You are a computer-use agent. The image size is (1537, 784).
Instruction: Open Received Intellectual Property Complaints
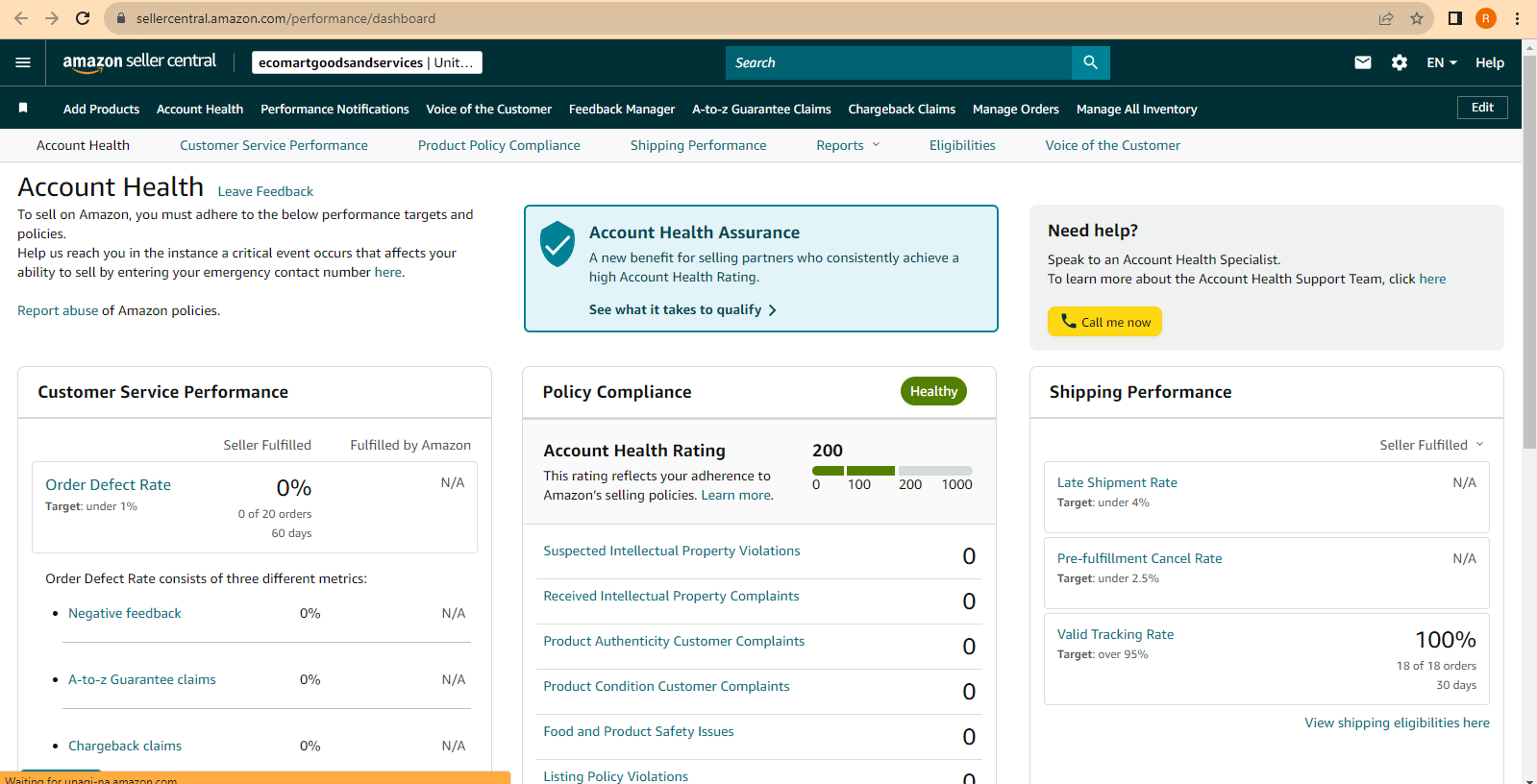tap(671, 596)
